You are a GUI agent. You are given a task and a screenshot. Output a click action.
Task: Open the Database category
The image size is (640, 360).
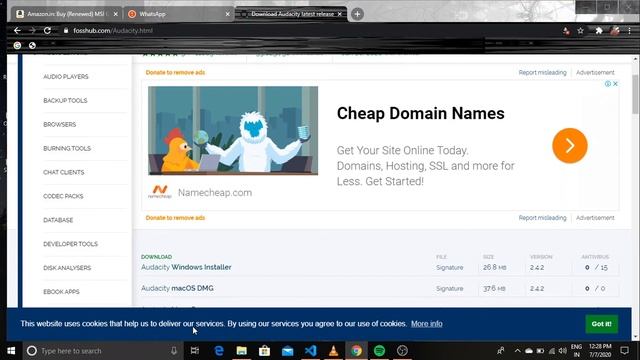58,220
